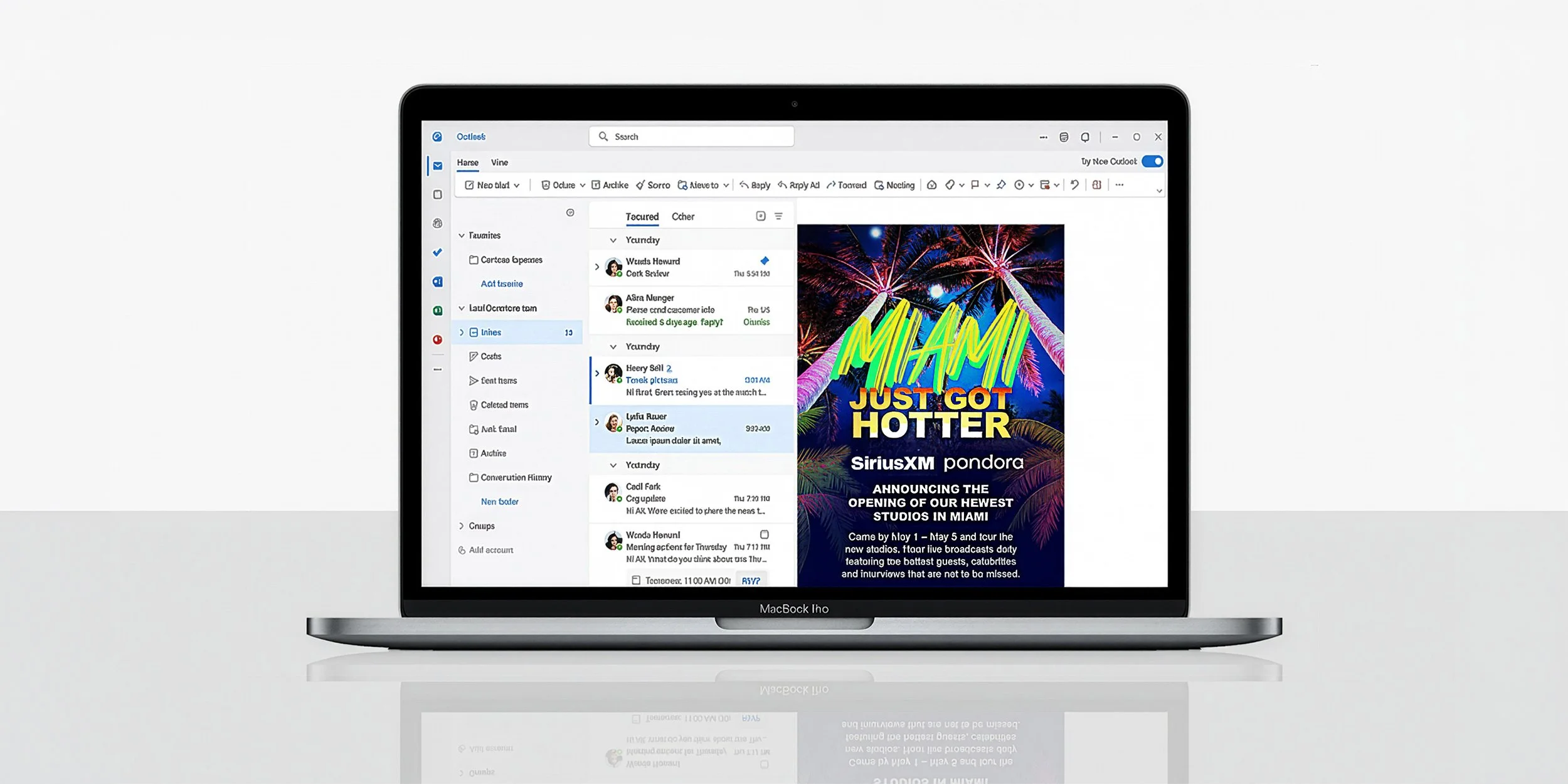The width and height of the screenshot is (1568, 784).
Task: Expand the Heery Sell conversation thread
Action: (597, 373)
